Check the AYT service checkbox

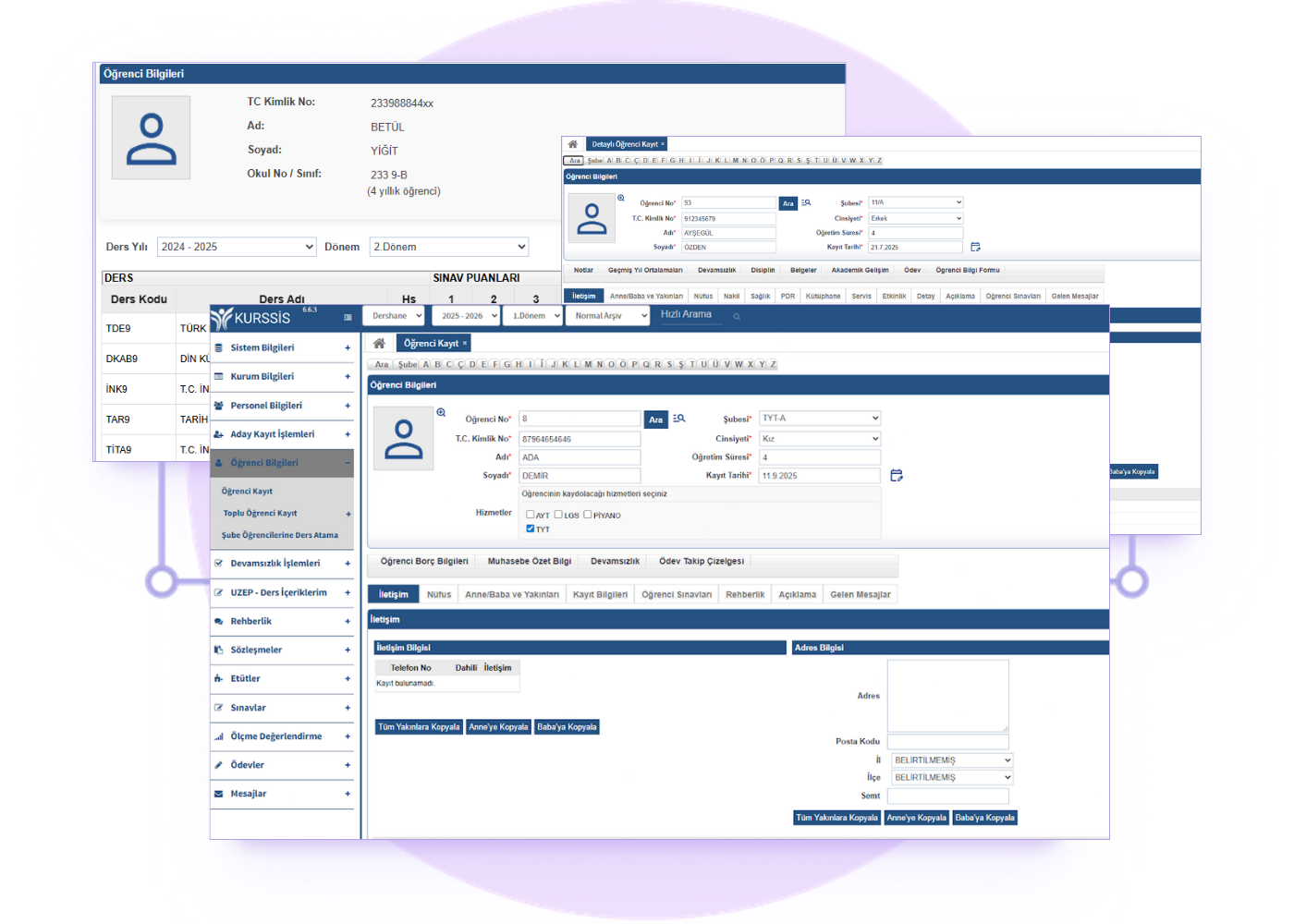tap(531, 515)
